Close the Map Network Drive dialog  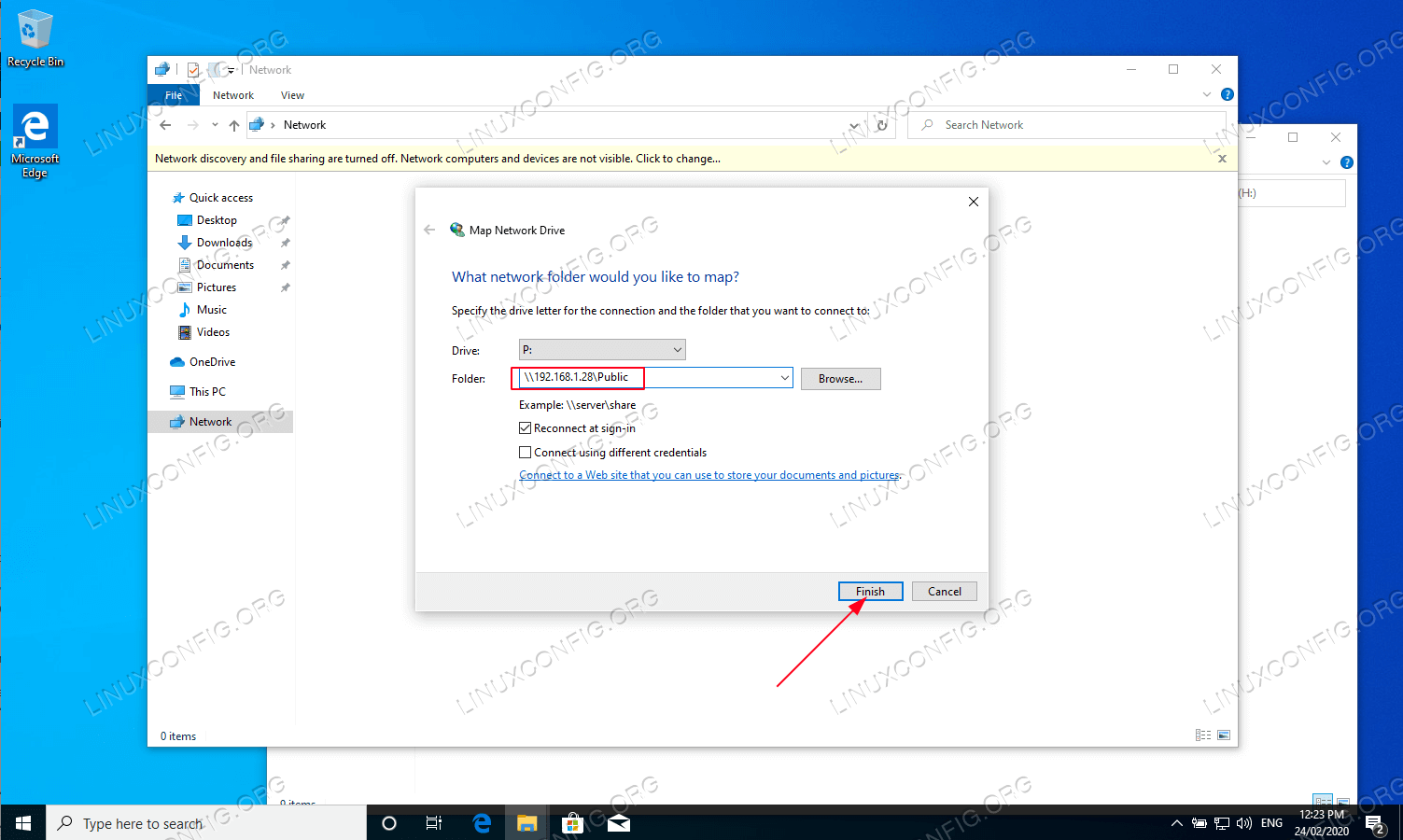[x=974, y=202]
